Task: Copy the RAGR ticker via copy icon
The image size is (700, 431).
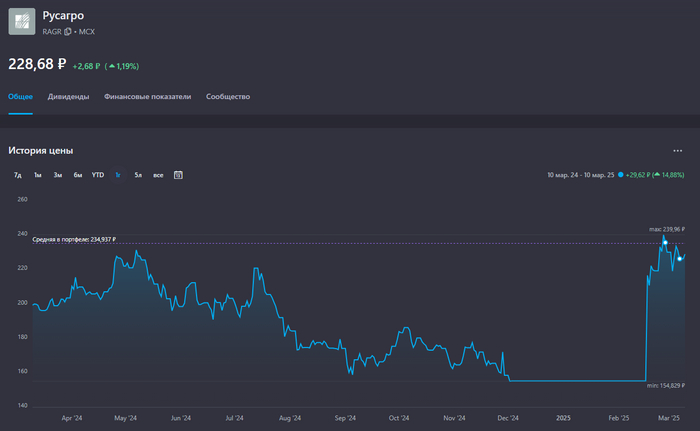Action: [67, 32]
